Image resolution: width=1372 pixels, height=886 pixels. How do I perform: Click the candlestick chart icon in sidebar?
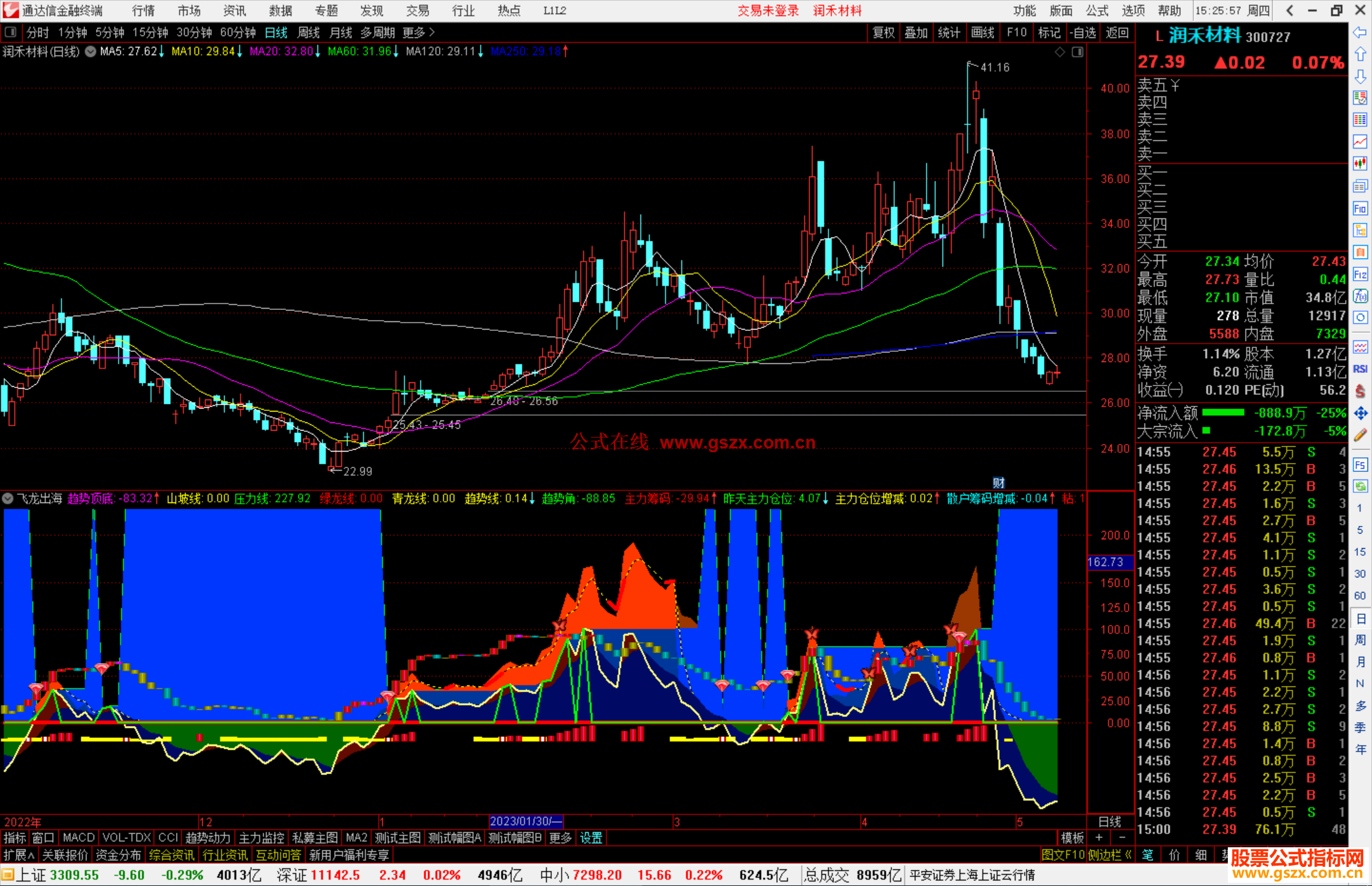(x=1360, y=163)
